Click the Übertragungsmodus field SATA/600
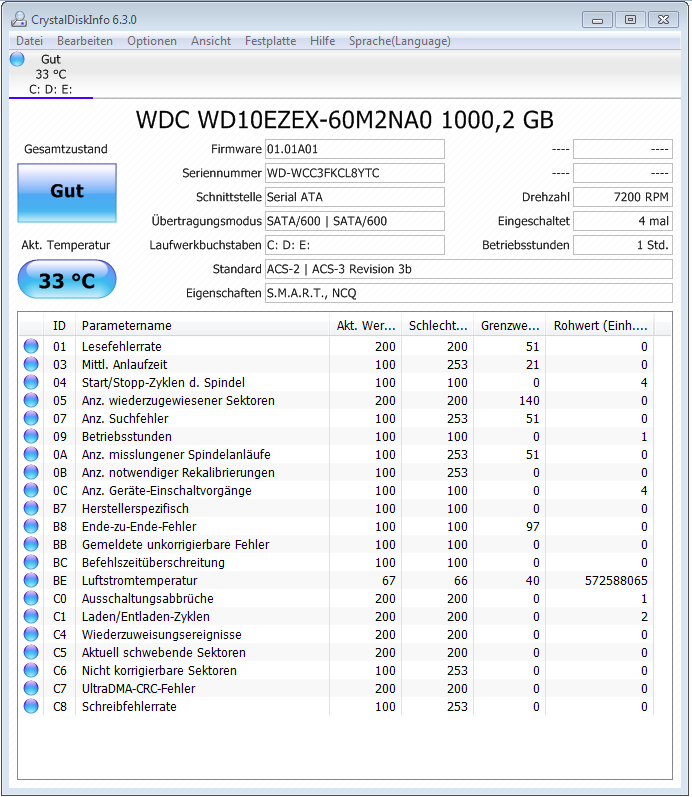The width and height of the screenshot is (692, 797). [355, 221]
